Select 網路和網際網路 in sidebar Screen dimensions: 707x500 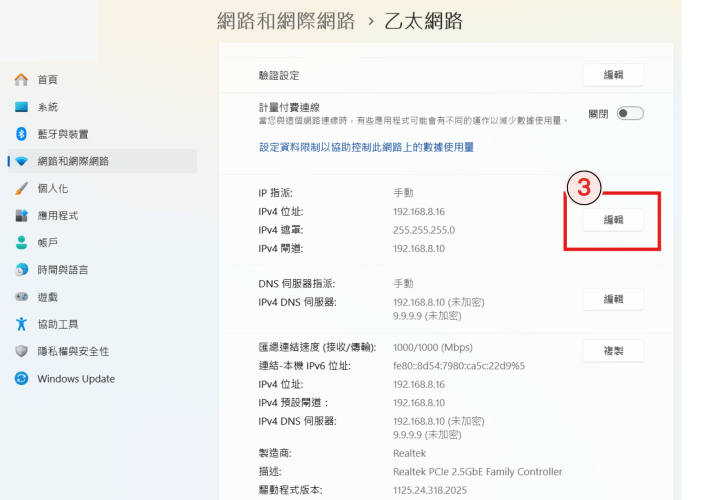[102, 161]
